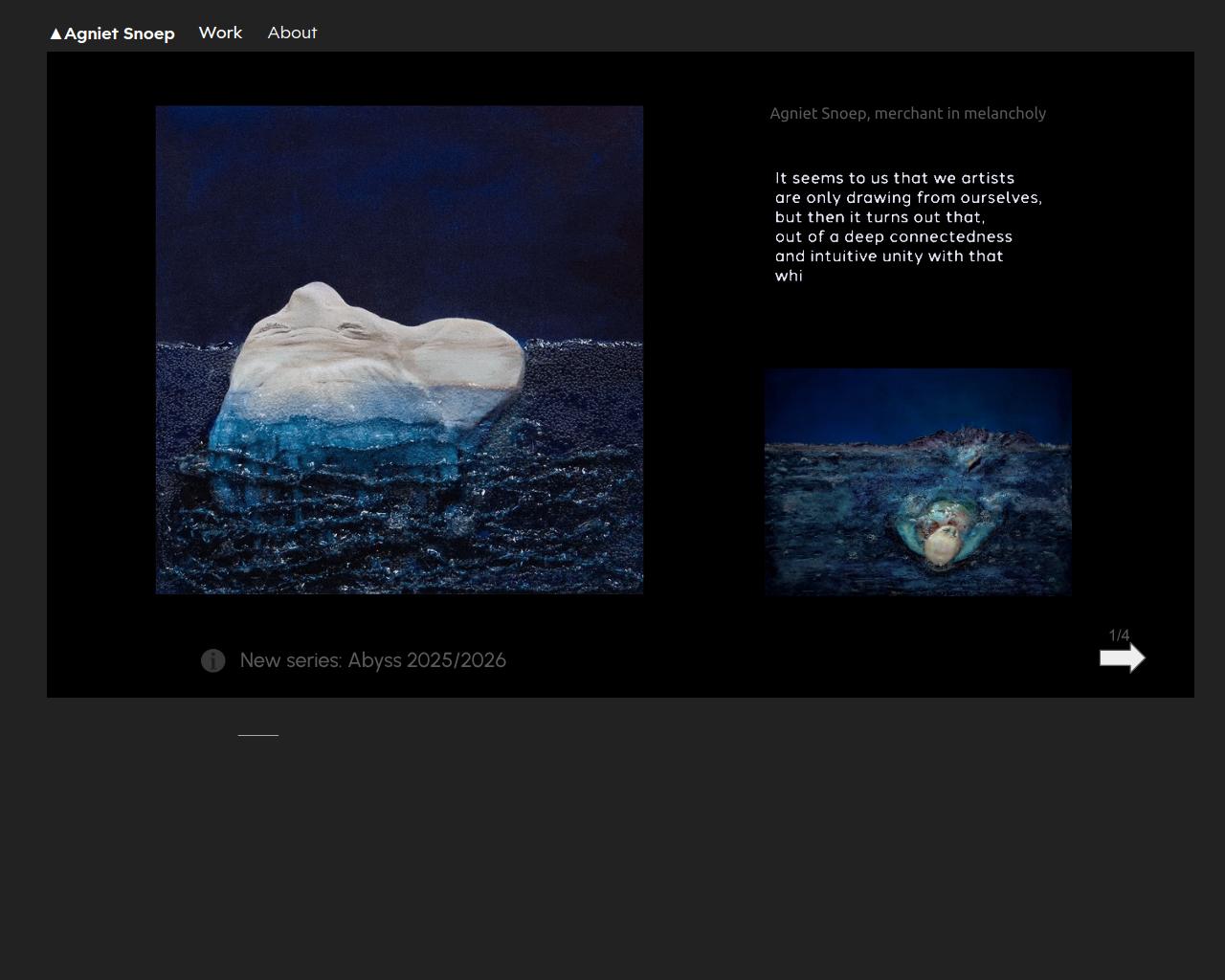
Task: Open the Agniet Snoep home link
Action: pyautogui.click(x=119, y=33)
